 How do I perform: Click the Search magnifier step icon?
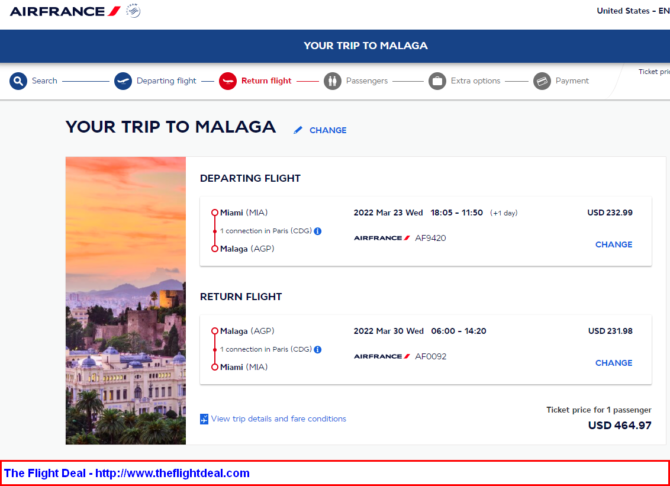18,81
